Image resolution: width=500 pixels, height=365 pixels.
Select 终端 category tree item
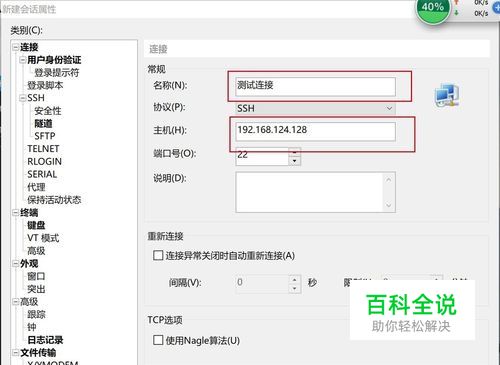29,213
